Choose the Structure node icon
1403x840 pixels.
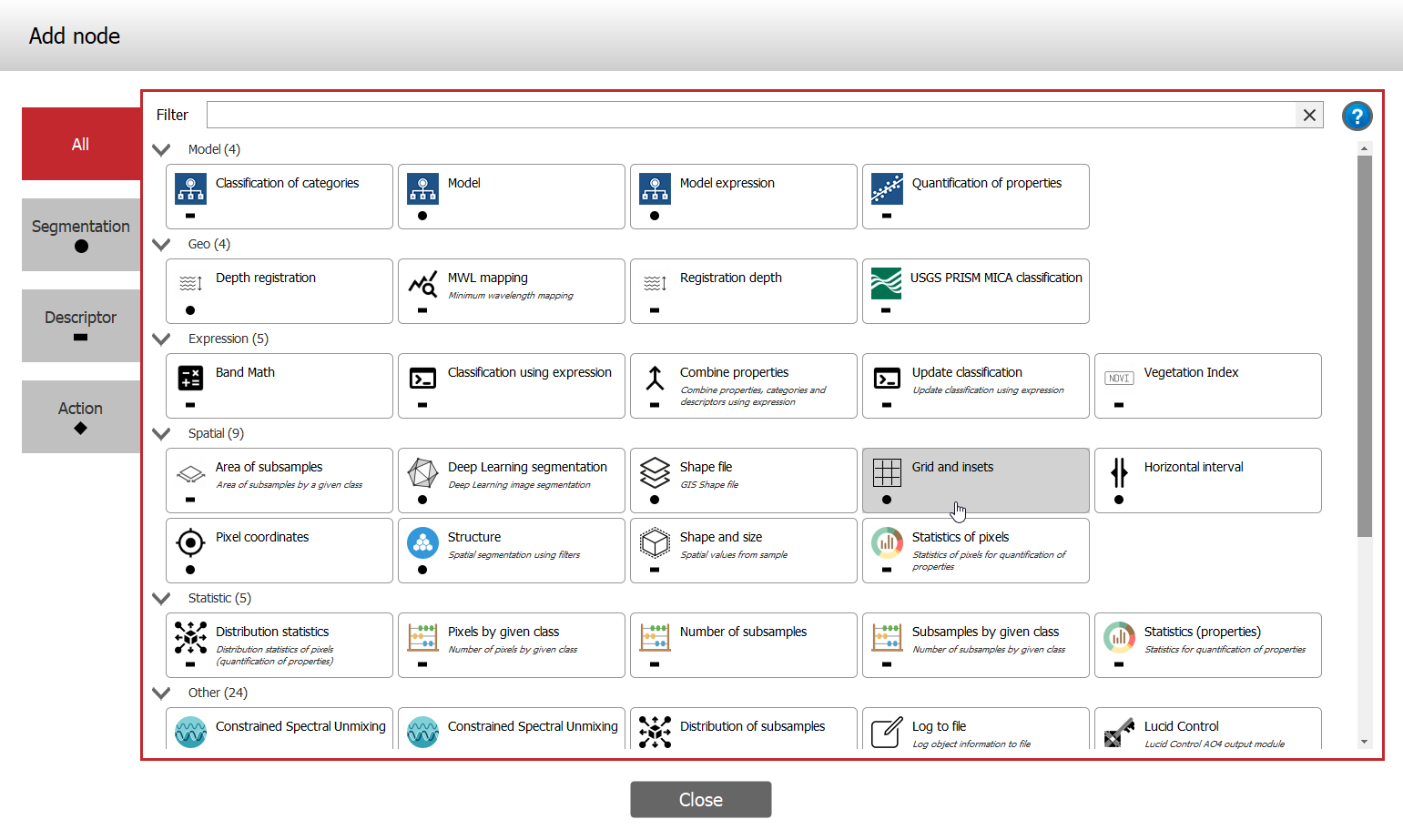tap(422, 542)
